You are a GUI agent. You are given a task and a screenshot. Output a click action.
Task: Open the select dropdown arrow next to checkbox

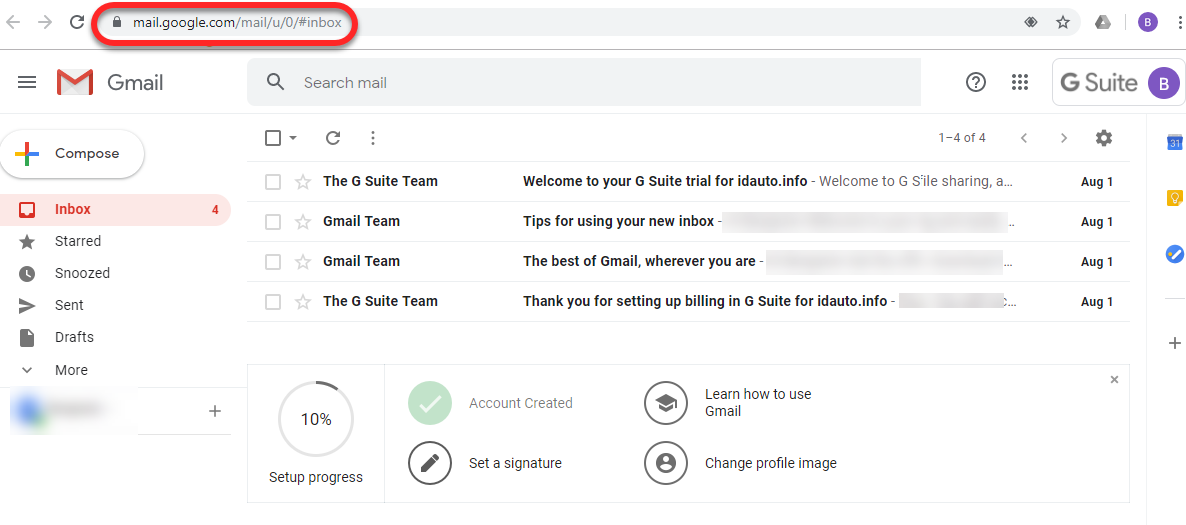293,138
